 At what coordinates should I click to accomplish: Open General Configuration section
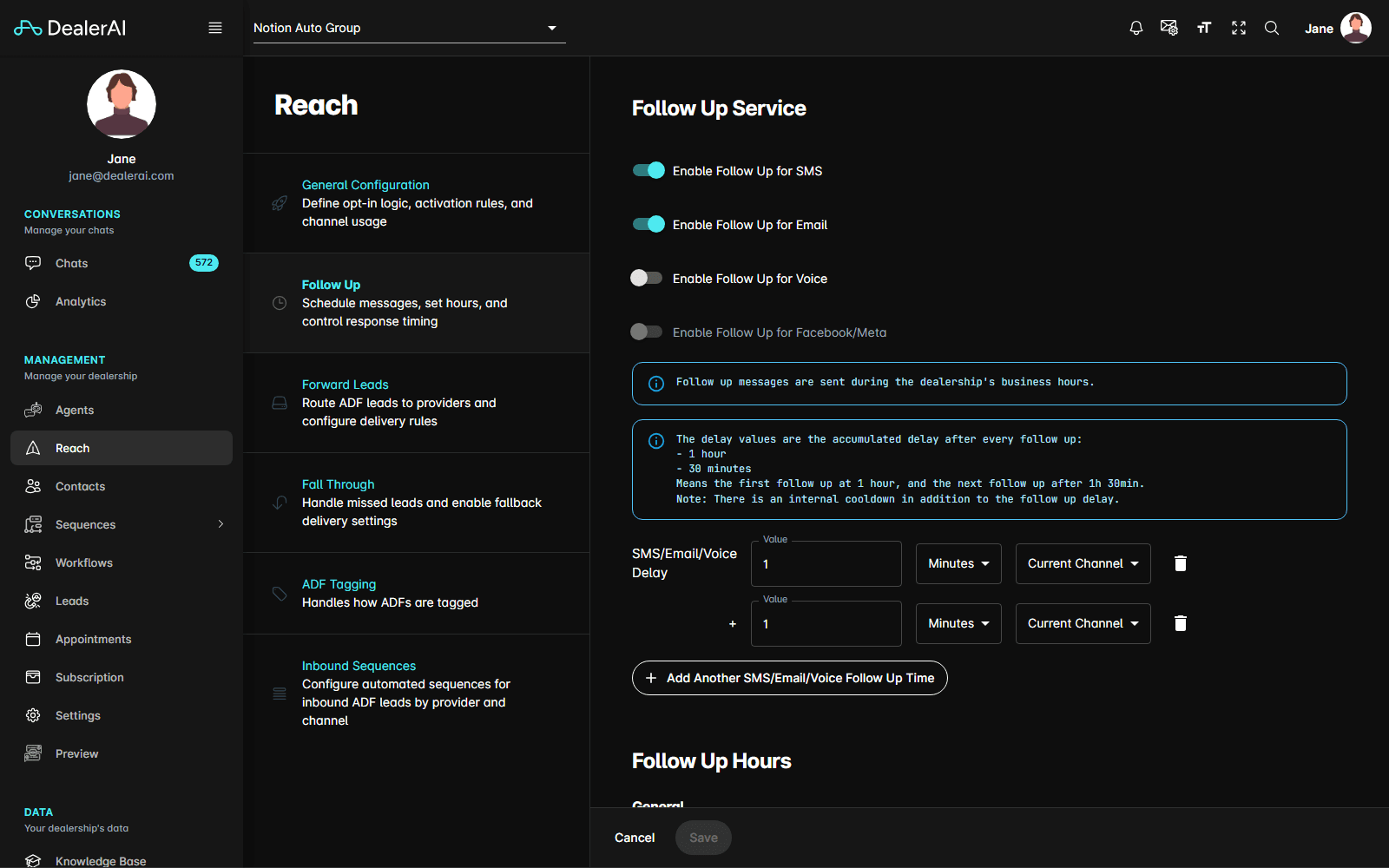417,203
